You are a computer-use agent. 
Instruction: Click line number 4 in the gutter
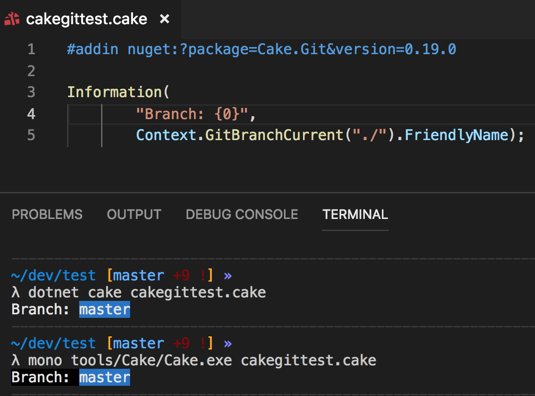[x=31, y=114]
